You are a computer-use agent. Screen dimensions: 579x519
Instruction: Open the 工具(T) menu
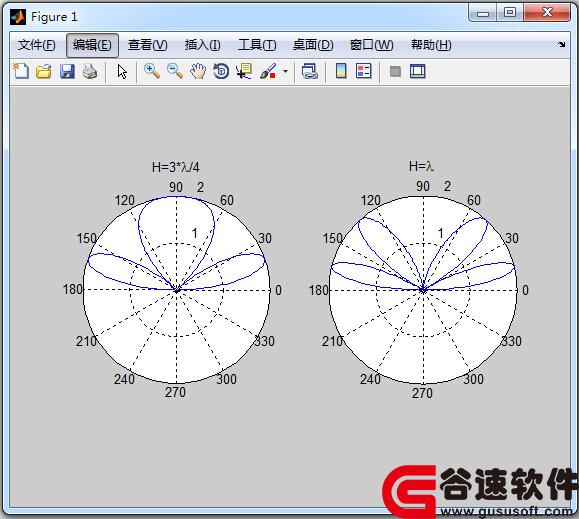[257, 45]
